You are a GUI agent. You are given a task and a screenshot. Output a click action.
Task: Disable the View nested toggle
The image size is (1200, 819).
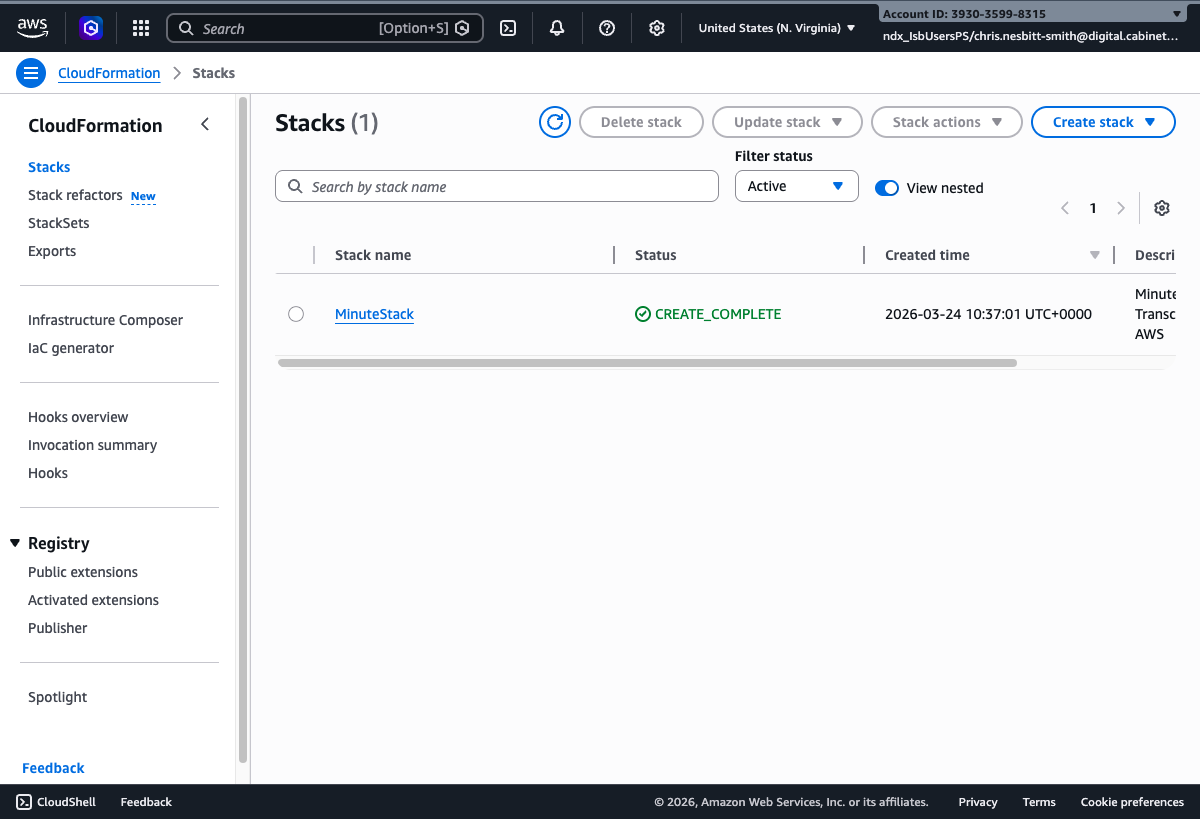pos(886,187)
